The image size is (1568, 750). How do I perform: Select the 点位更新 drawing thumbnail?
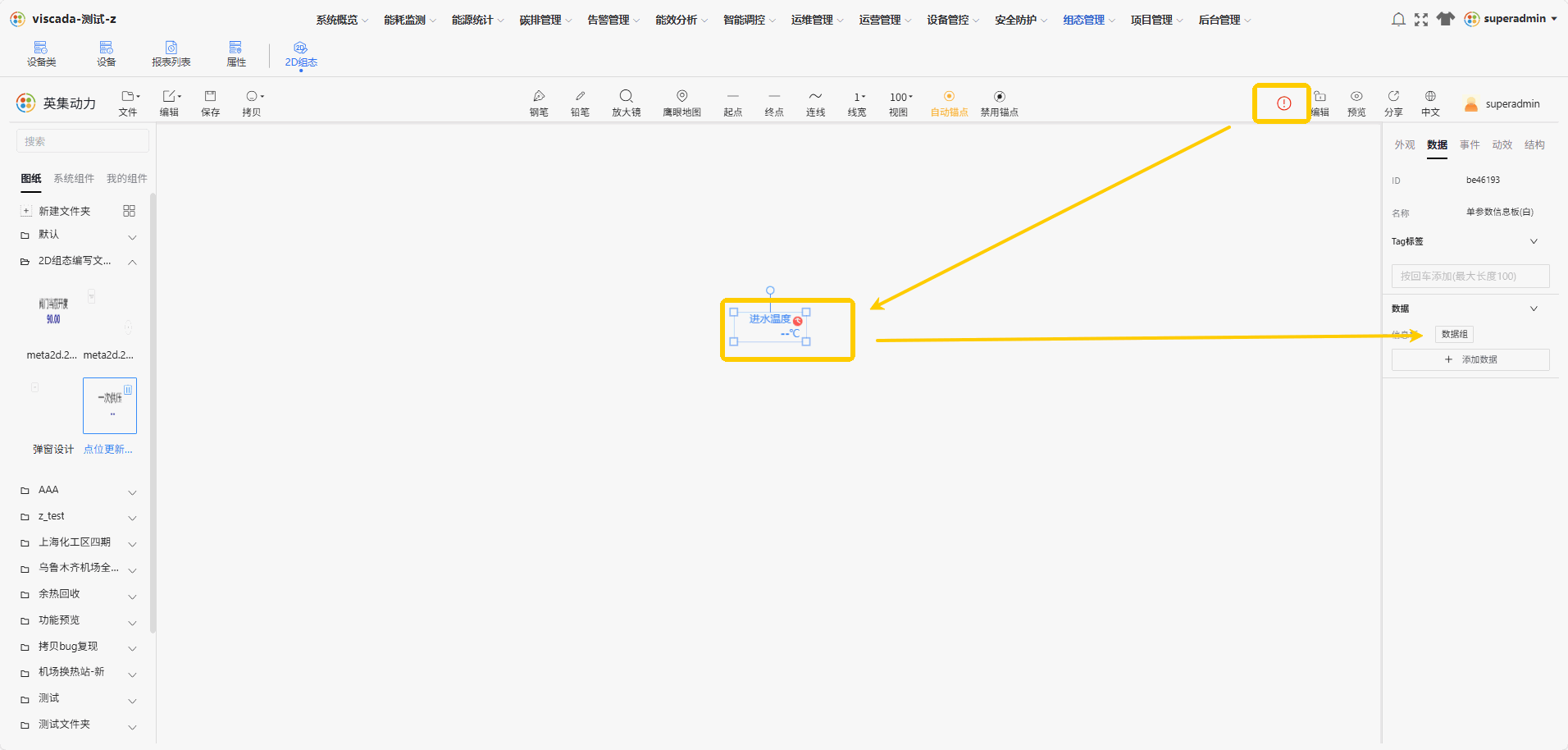click(x=110, y=405)
